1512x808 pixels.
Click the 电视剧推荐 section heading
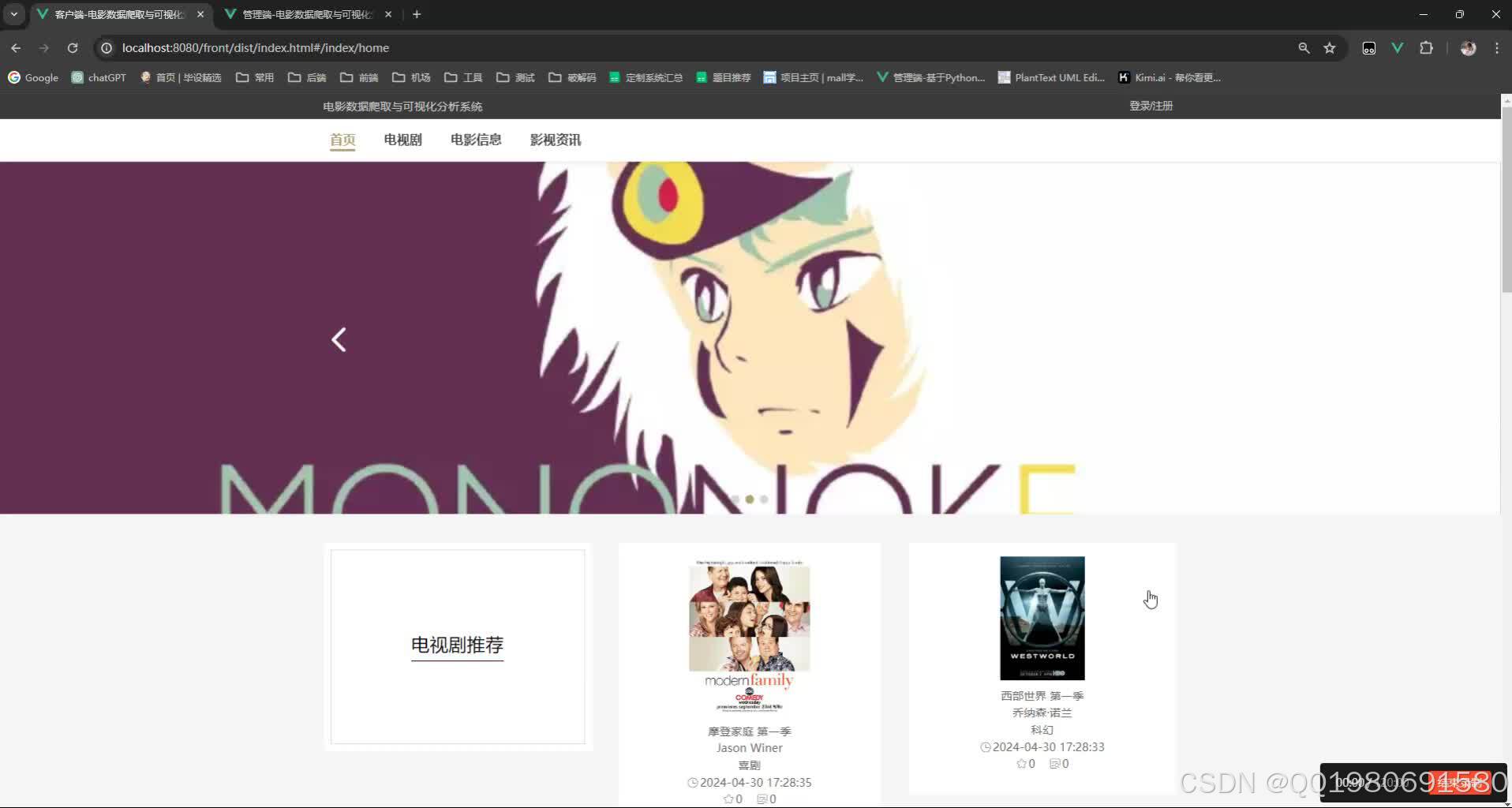click(x=457, y=645)
